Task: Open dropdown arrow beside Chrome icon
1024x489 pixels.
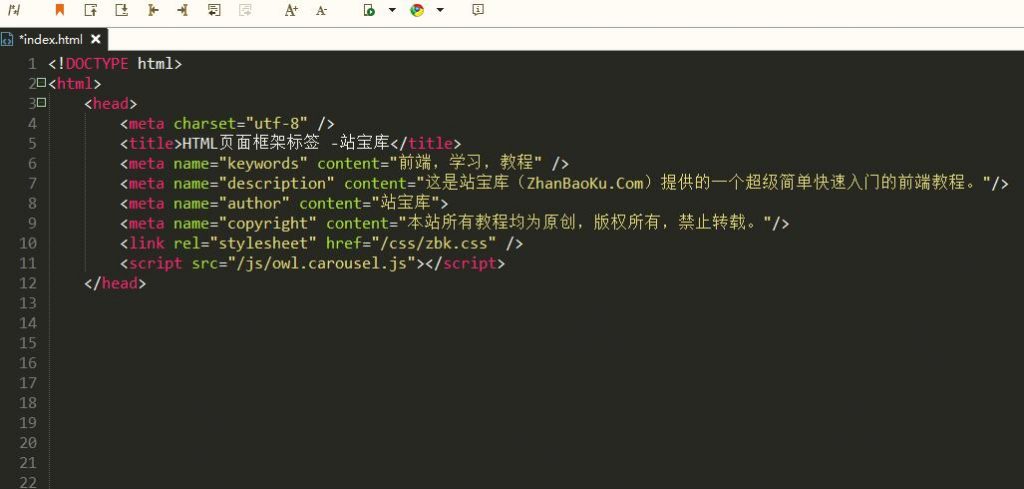Action: pyautogui.click(x=440, y=10)
